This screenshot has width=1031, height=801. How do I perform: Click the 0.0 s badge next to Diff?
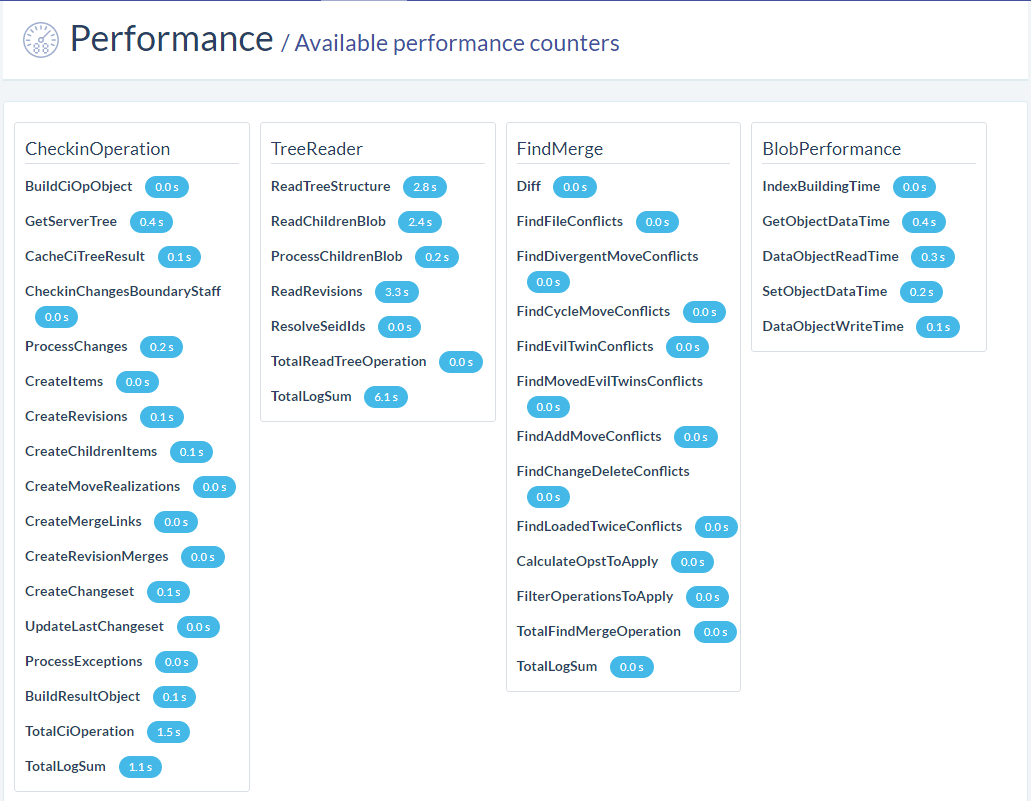coord(575,187)
